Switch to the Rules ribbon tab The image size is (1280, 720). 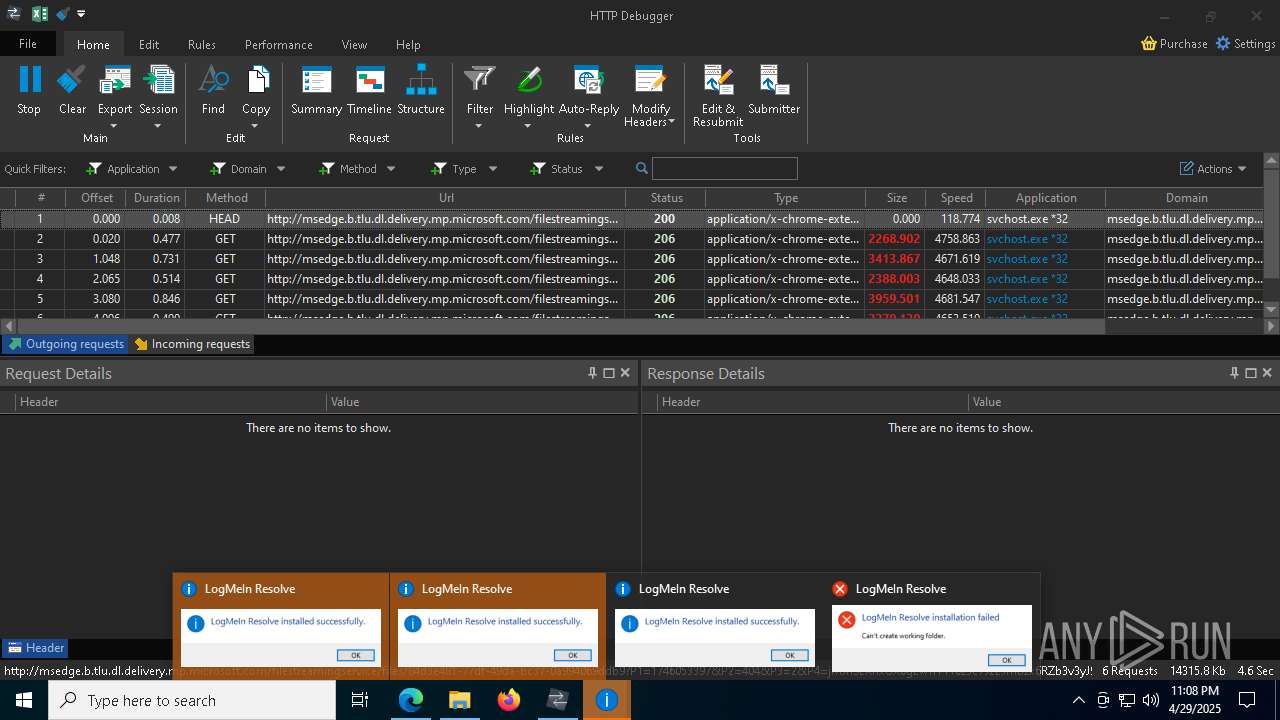pyautogui.click(x=202, y=44)
